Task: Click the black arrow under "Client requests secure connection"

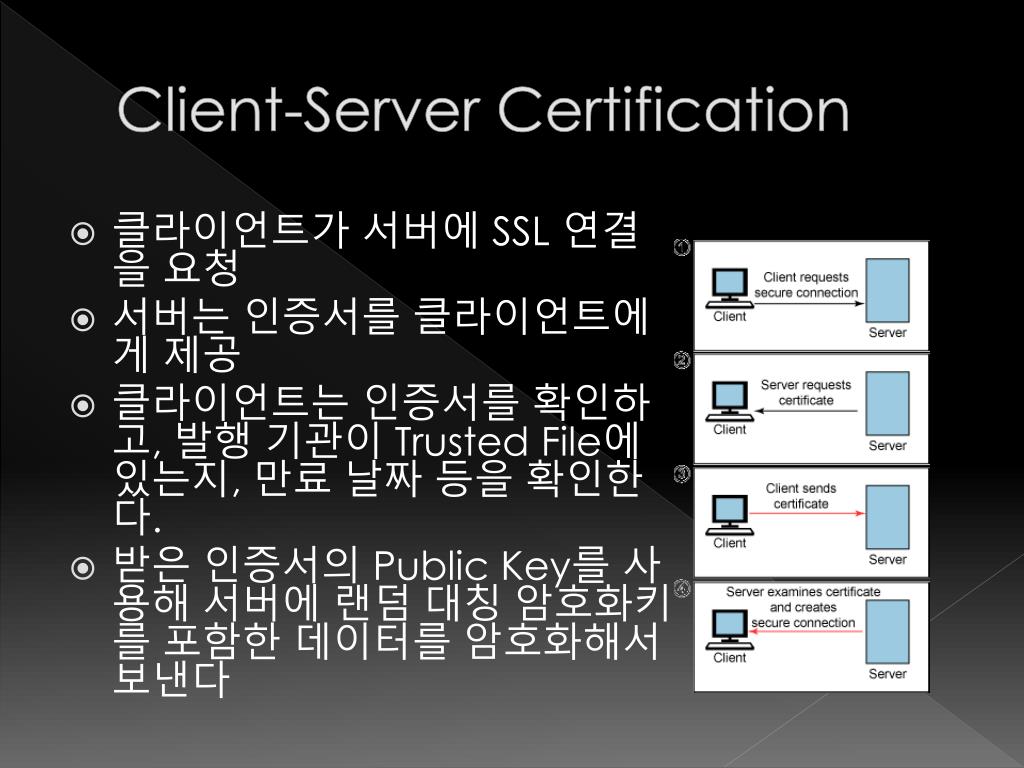Action: click(x=809, y=303)
